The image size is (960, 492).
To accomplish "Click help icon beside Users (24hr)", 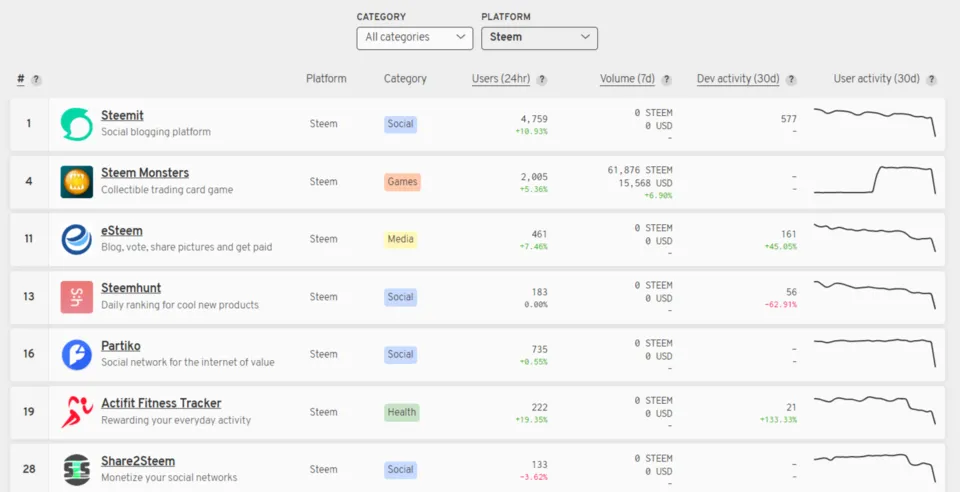I will pos(542,80).
